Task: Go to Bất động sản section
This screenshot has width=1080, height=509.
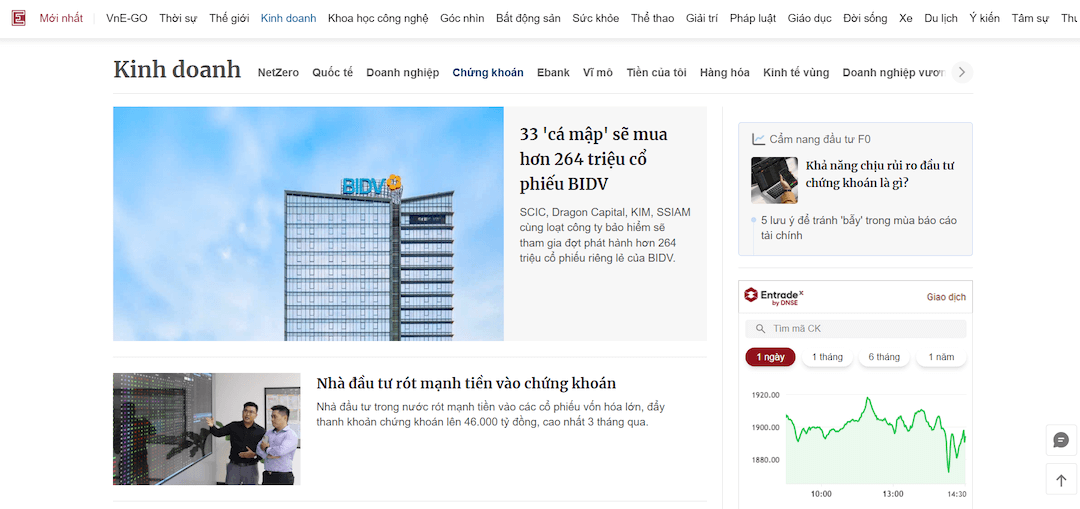Action: tap(528, 19)
